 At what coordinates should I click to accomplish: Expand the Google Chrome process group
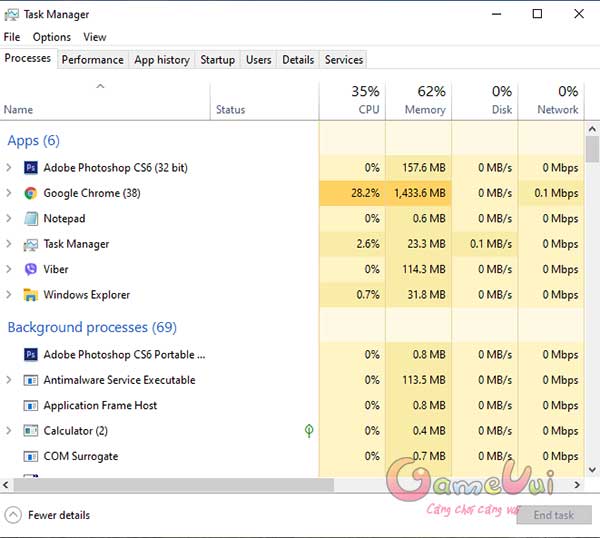pyautogui.click(x=9, y=193)
